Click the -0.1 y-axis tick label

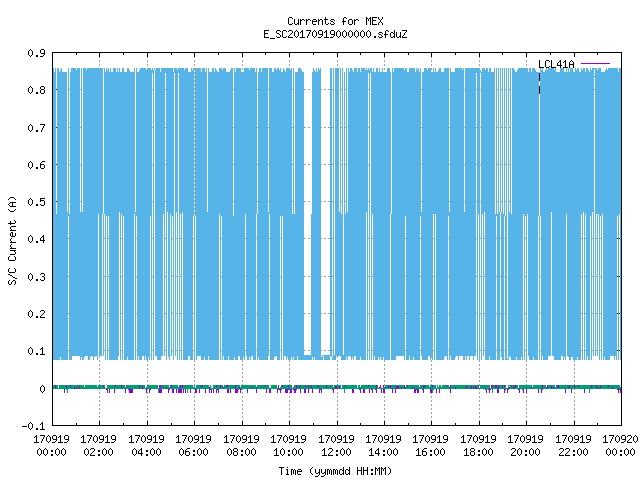pyautogui.click(x=33, y=426)
